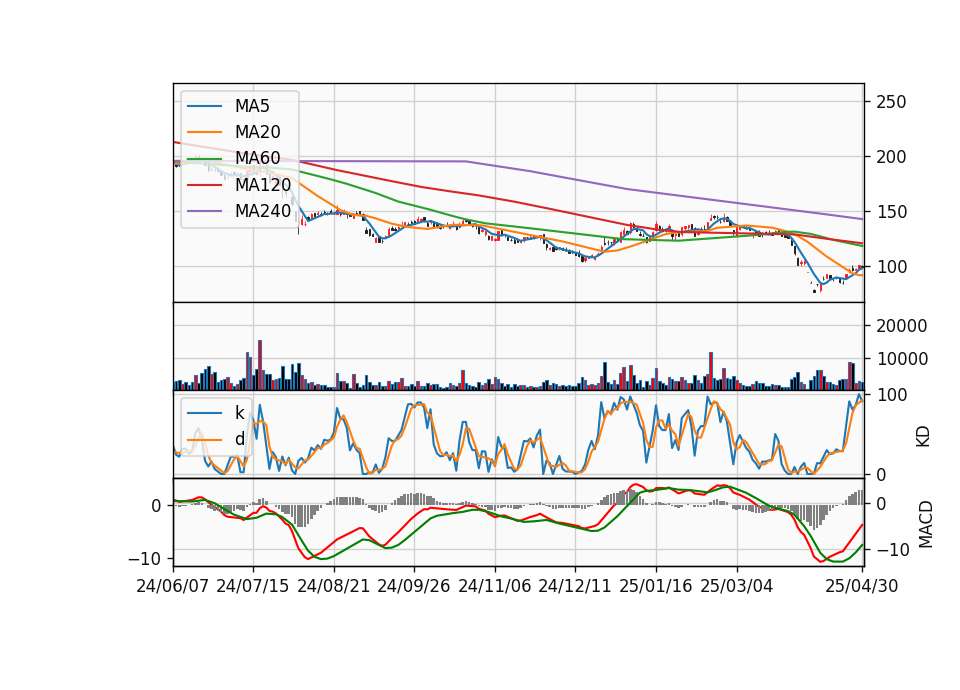Click the MA20 legend label
Image resolution: width=960 pixels, height=690 pixels.
click(x=257, y=132)
